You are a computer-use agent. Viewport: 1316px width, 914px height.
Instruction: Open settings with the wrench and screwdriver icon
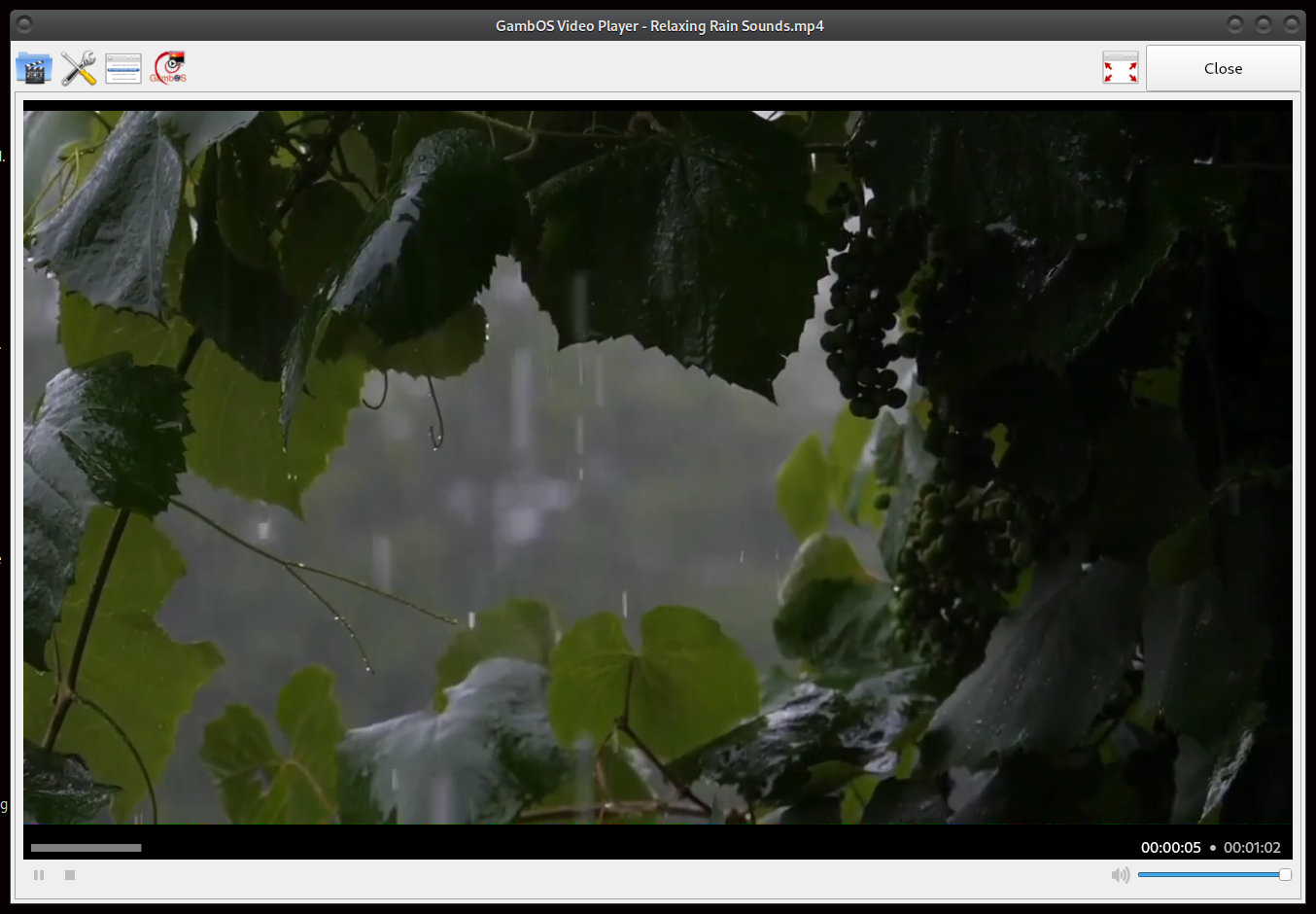tap(79, 68)
